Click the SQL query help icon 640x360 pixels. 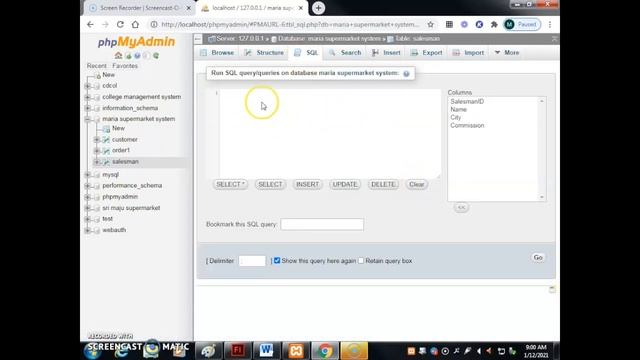[x=406, y=73]
